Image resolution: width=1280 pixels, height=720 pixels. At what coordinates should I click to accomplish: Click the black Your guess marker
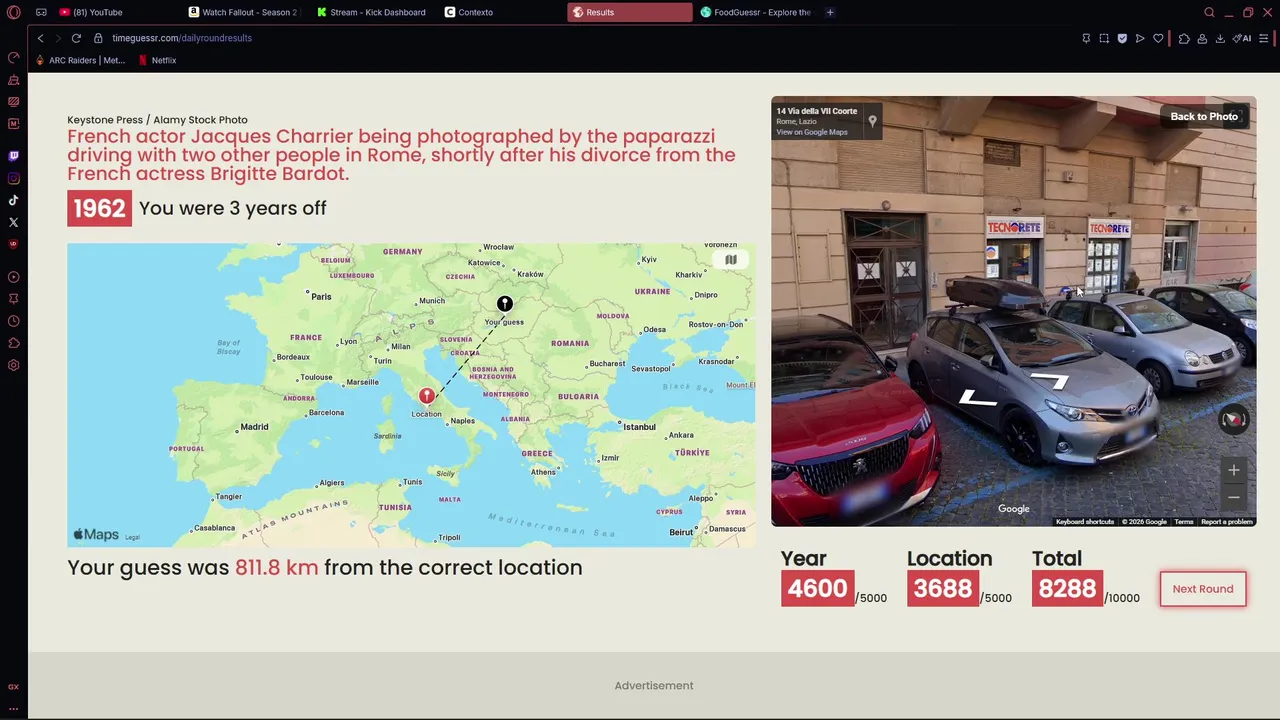[x=505, y=304]
